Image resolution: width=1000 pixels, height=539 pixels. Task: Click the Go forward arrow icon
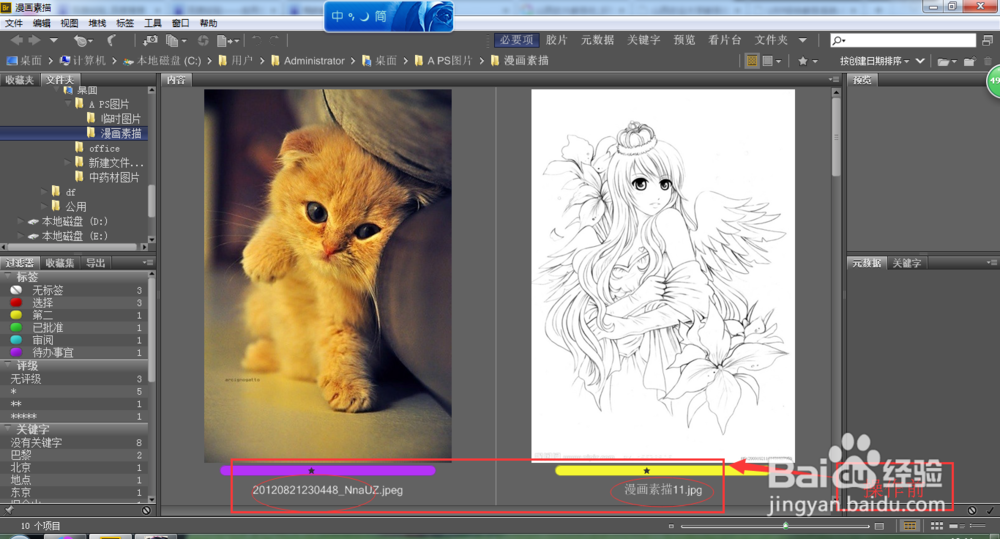pyautogui.click(x=34, y=40)
